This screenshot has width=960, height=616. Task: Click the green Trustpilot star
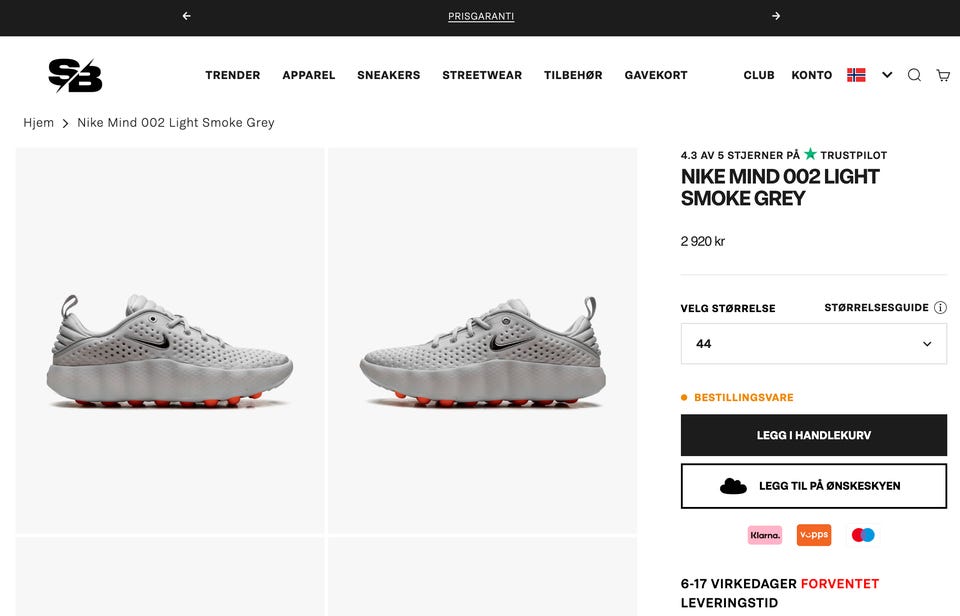[x=810, y=154]
